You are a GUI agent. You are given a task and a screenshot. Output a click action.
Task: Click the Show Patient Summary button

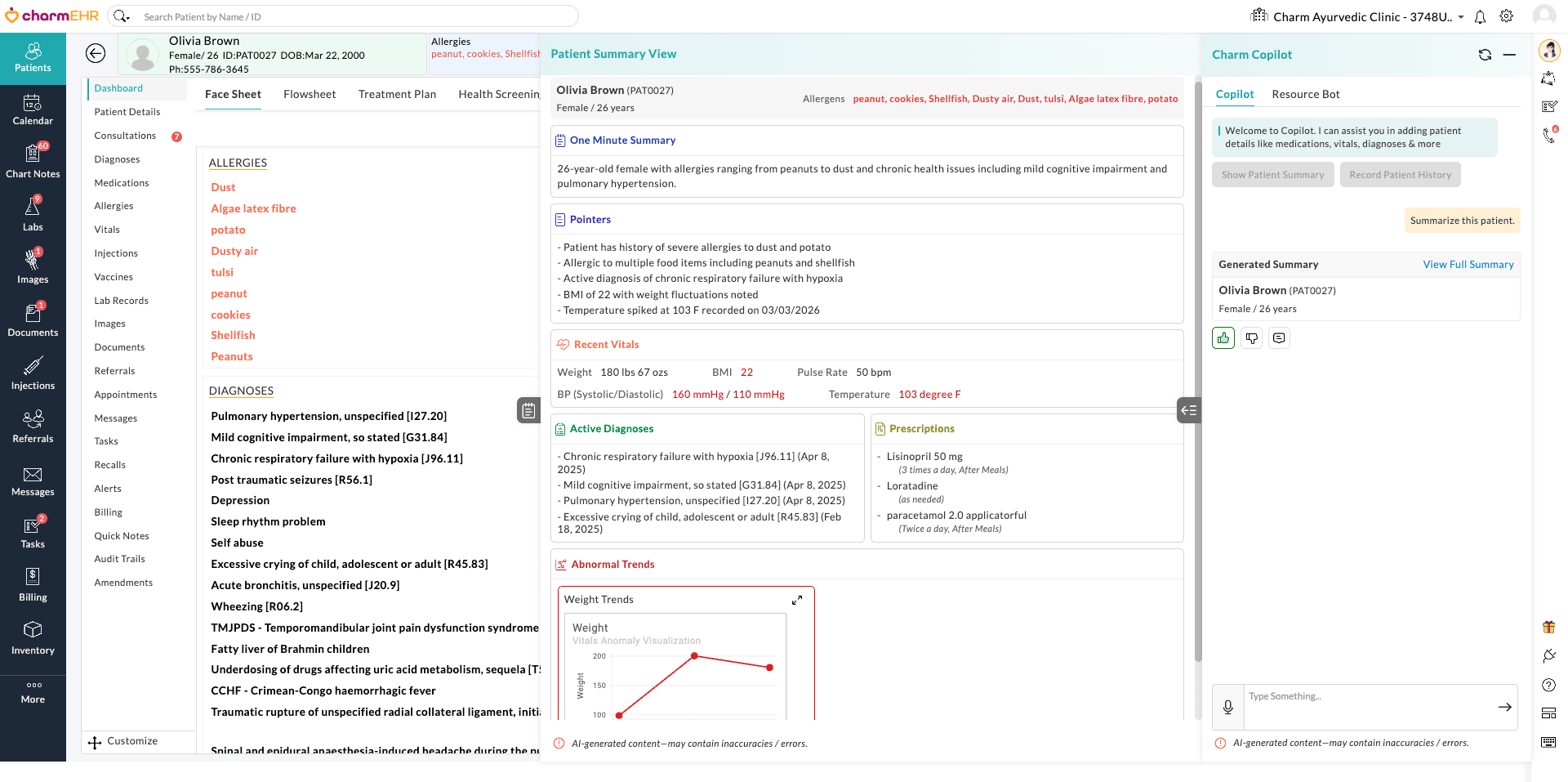pyautogui.click(x=1272, y=175)
